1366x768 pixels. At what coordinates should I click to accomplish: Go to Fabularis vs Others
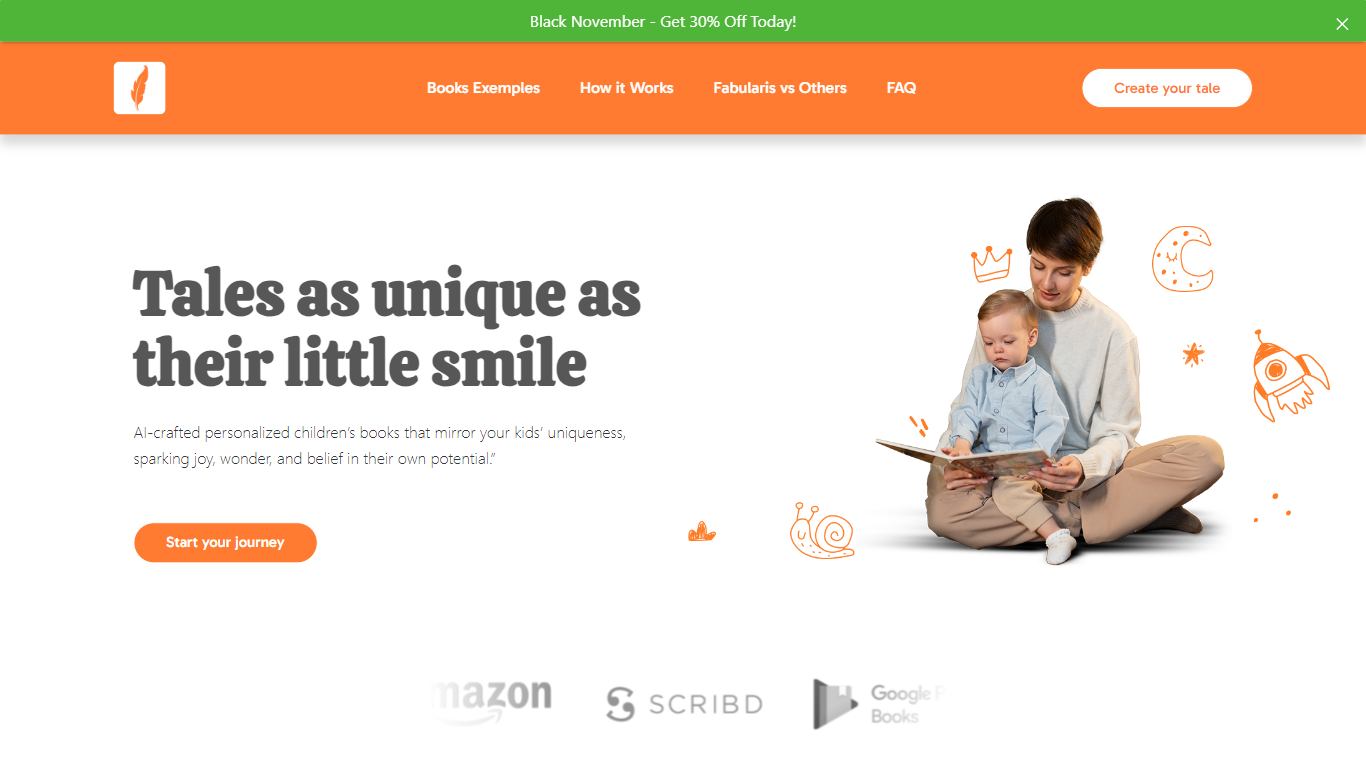click(x=780, y=88)
